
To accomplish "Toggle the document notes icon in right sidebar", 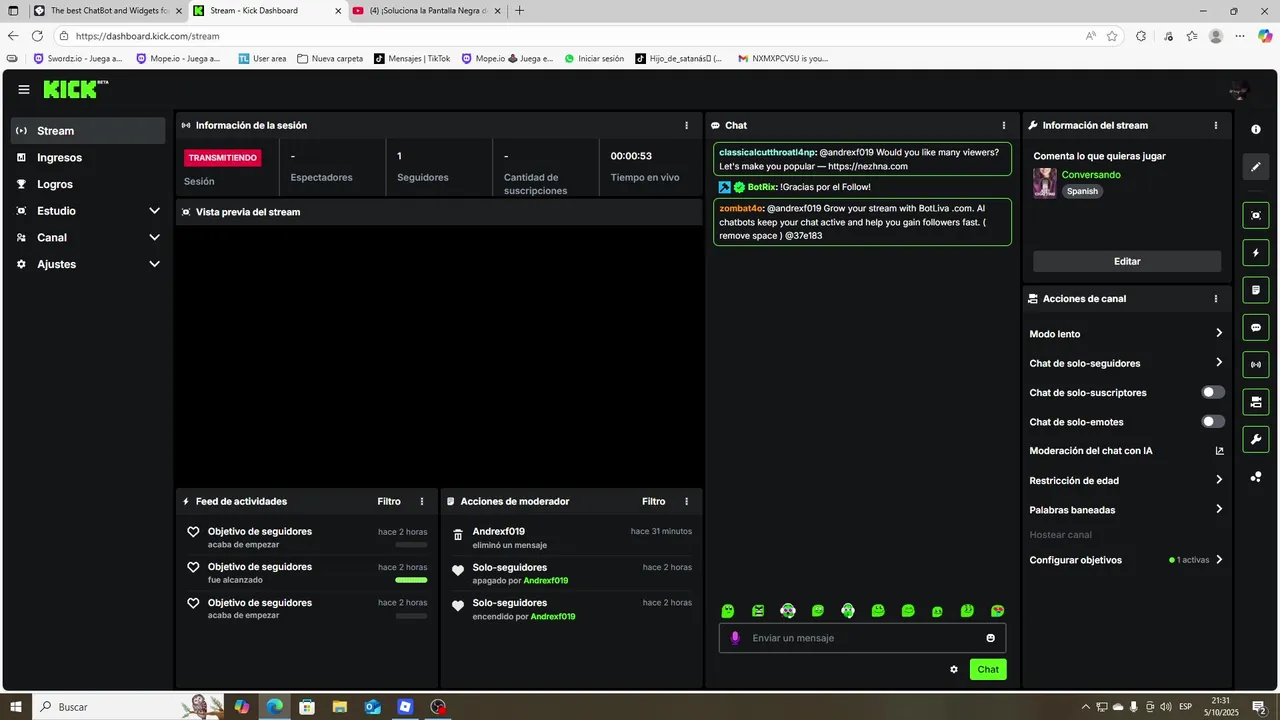I will (1256, 290).
